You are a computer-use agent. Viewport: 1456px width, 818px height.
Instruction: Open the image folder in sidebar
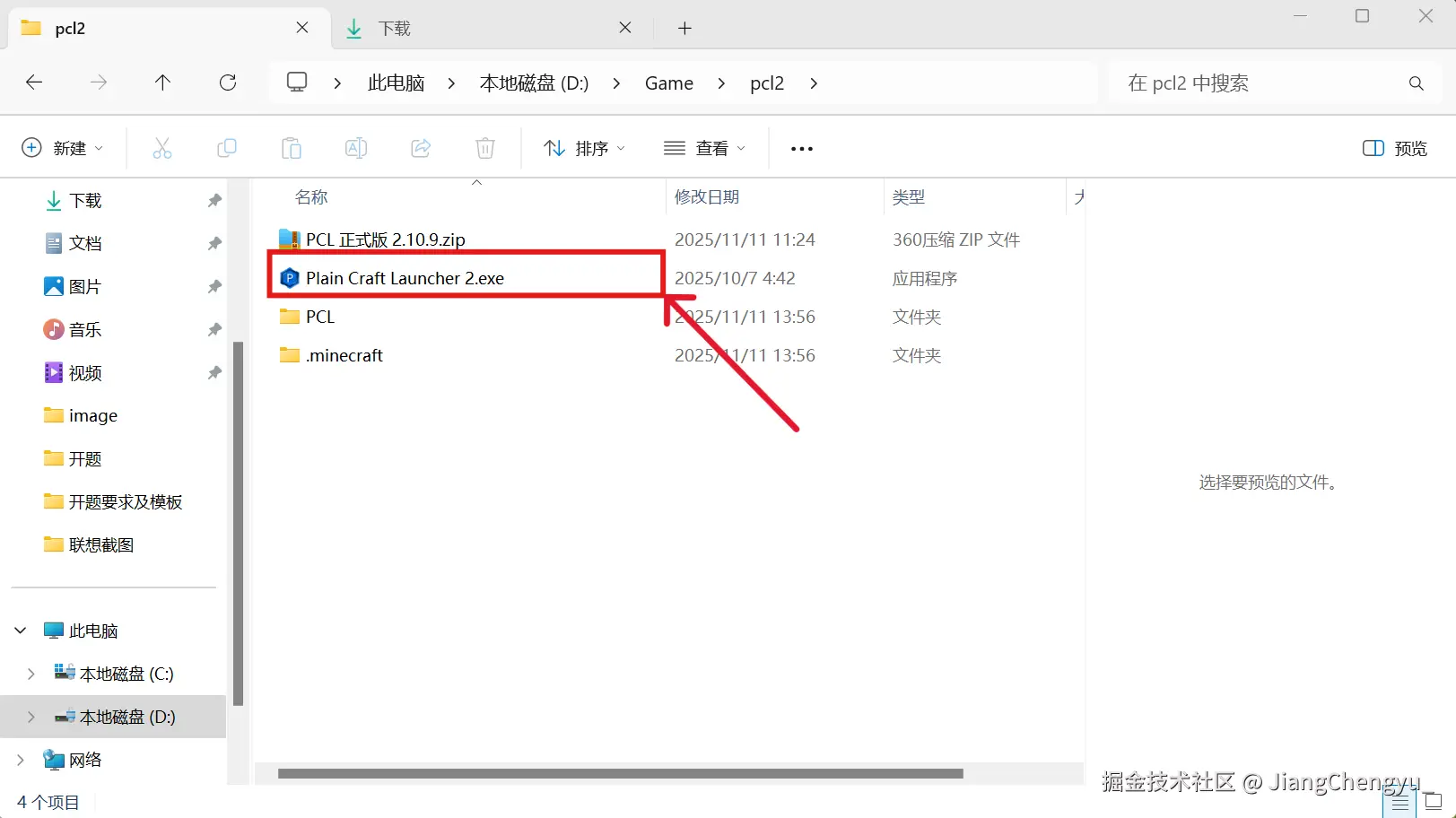[x=93, y=415]
